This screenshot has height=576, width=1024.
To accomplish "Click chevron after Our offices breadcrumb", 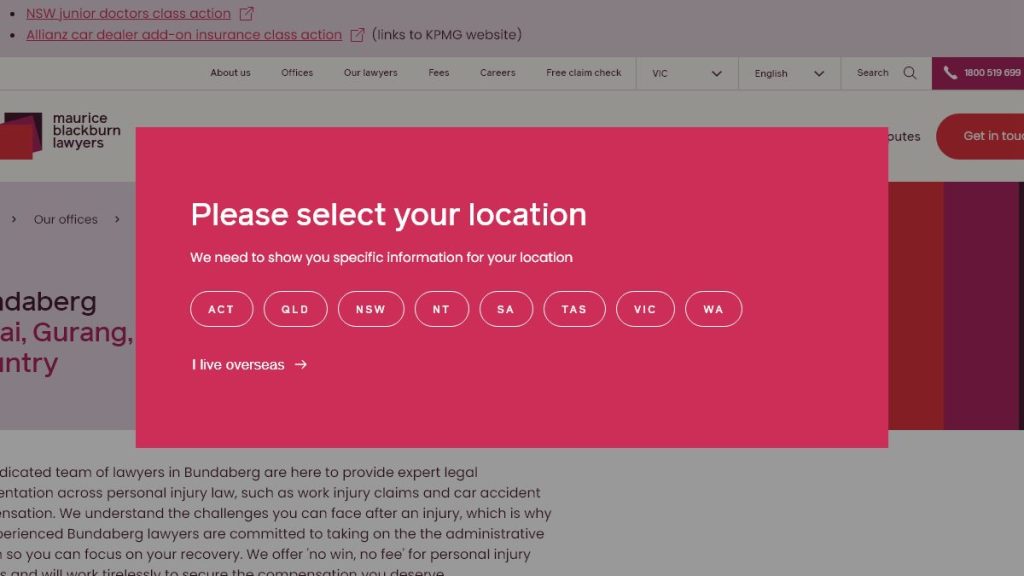I will pyautogui.click(x=117, y=219).
